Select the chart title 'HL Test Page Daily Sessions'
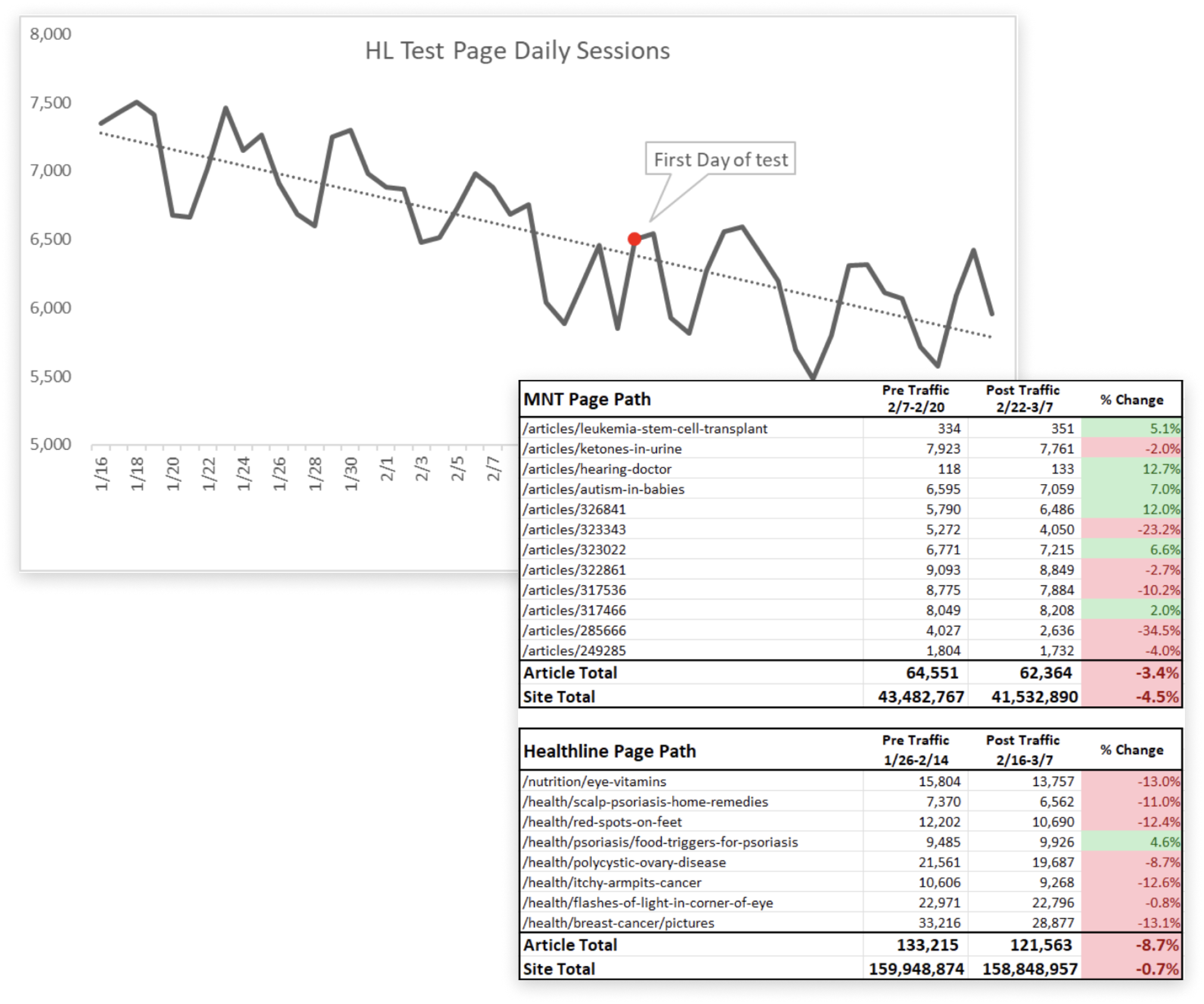 click(517, 51)
